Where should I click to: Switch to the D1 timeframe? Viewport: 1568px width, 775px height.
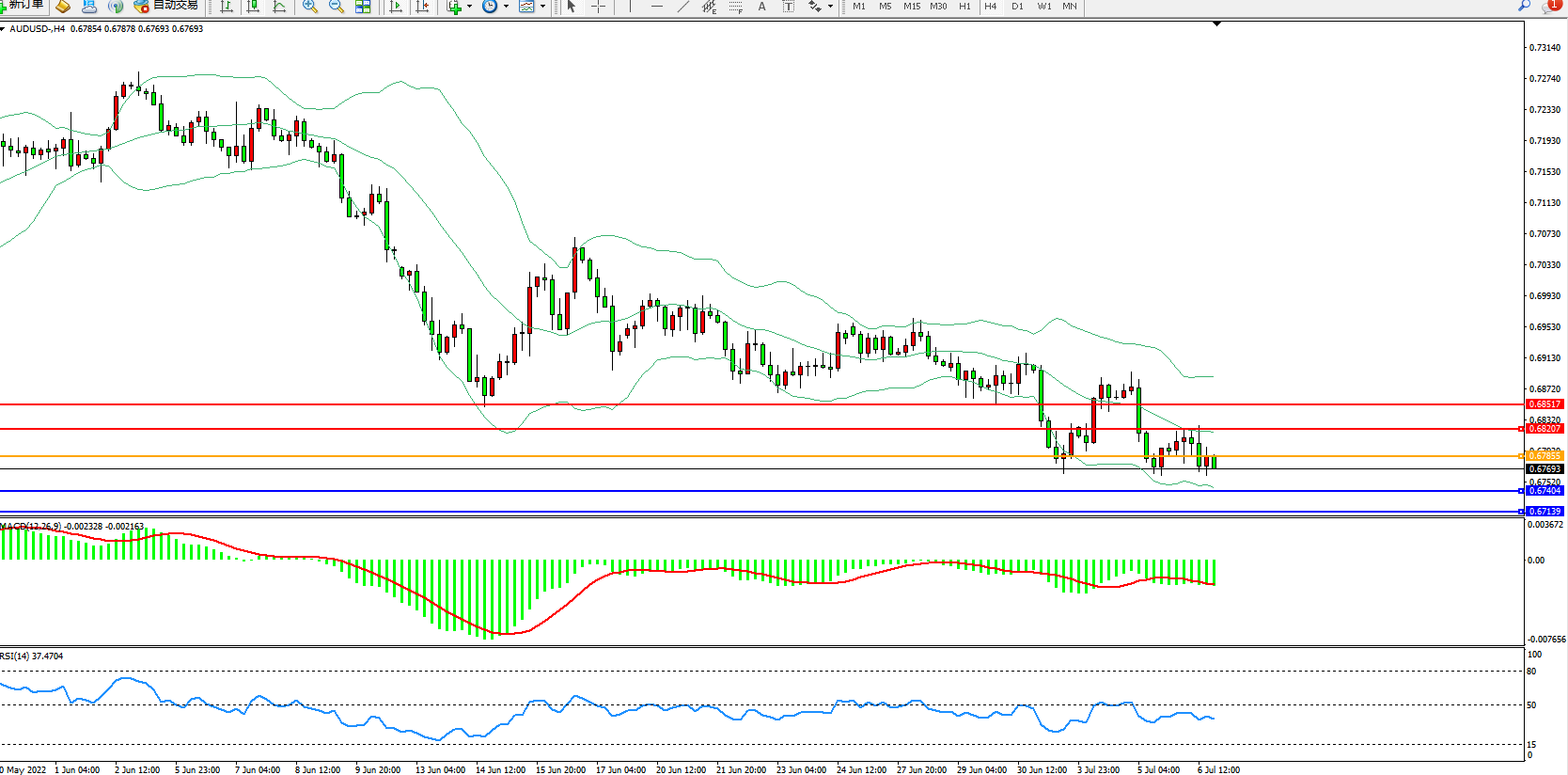(x=1017, y=7)
